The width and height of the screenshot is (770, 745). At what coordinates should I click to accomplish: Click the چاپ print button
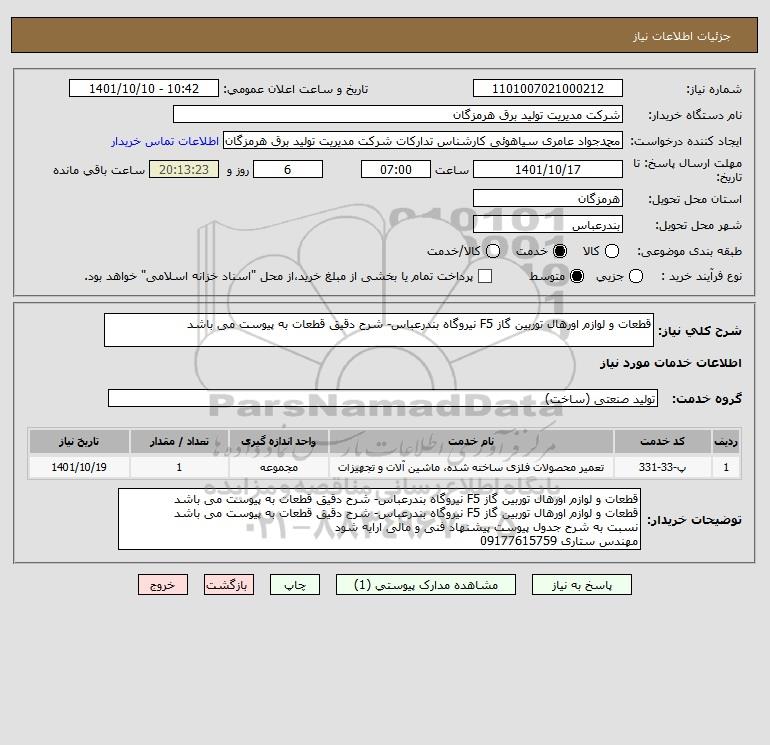[295, 585]
